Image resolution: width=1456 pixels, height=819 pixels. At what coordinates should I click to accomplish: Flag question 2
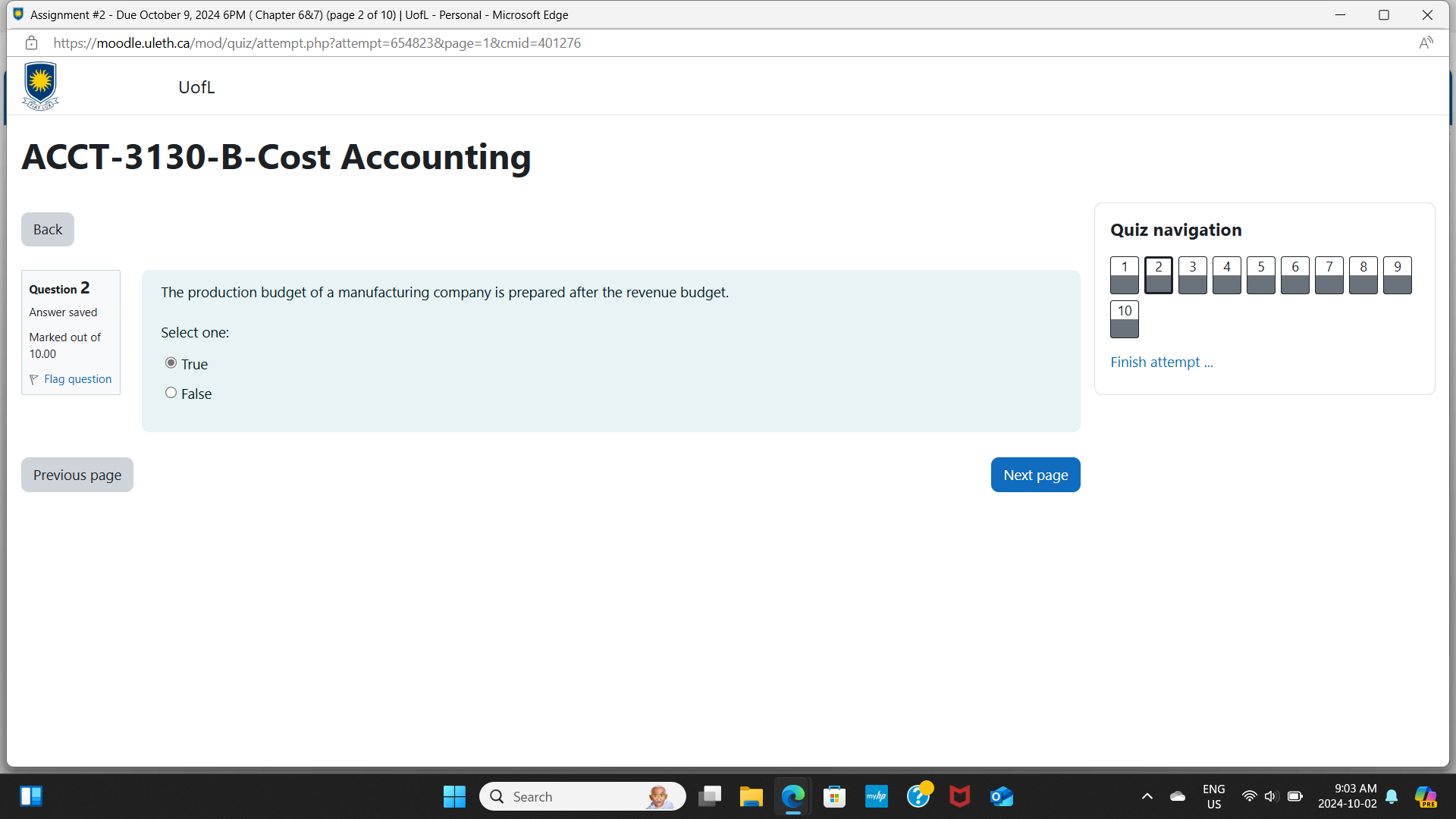click(77, 379)
